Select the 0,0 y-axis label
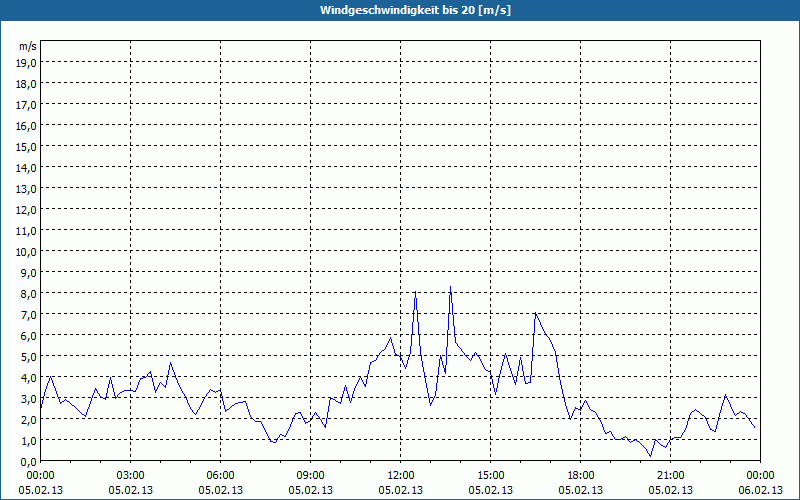 29,462
